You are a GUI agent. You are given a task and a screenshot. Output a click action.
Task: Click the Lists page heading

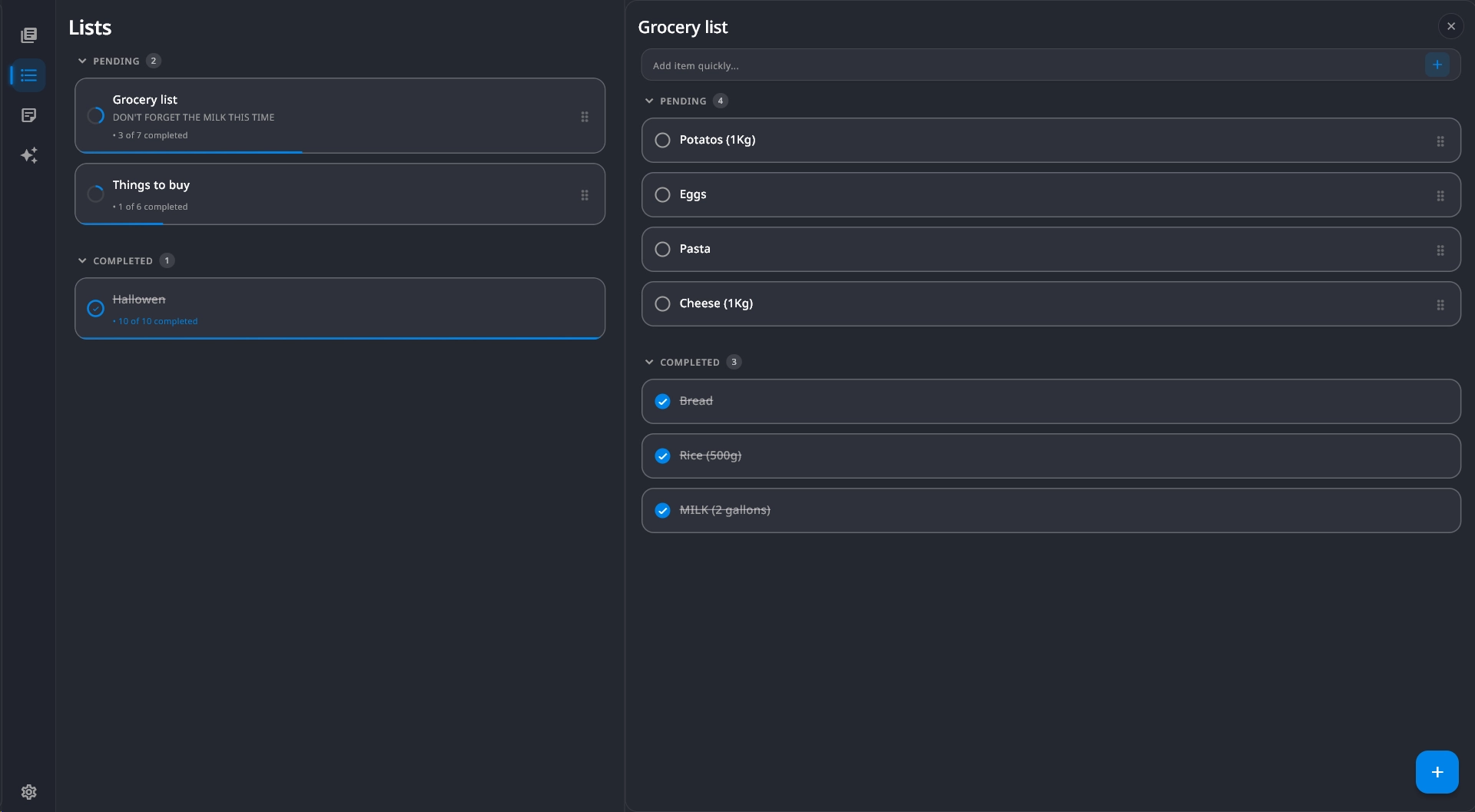click(x=90, y=28)
